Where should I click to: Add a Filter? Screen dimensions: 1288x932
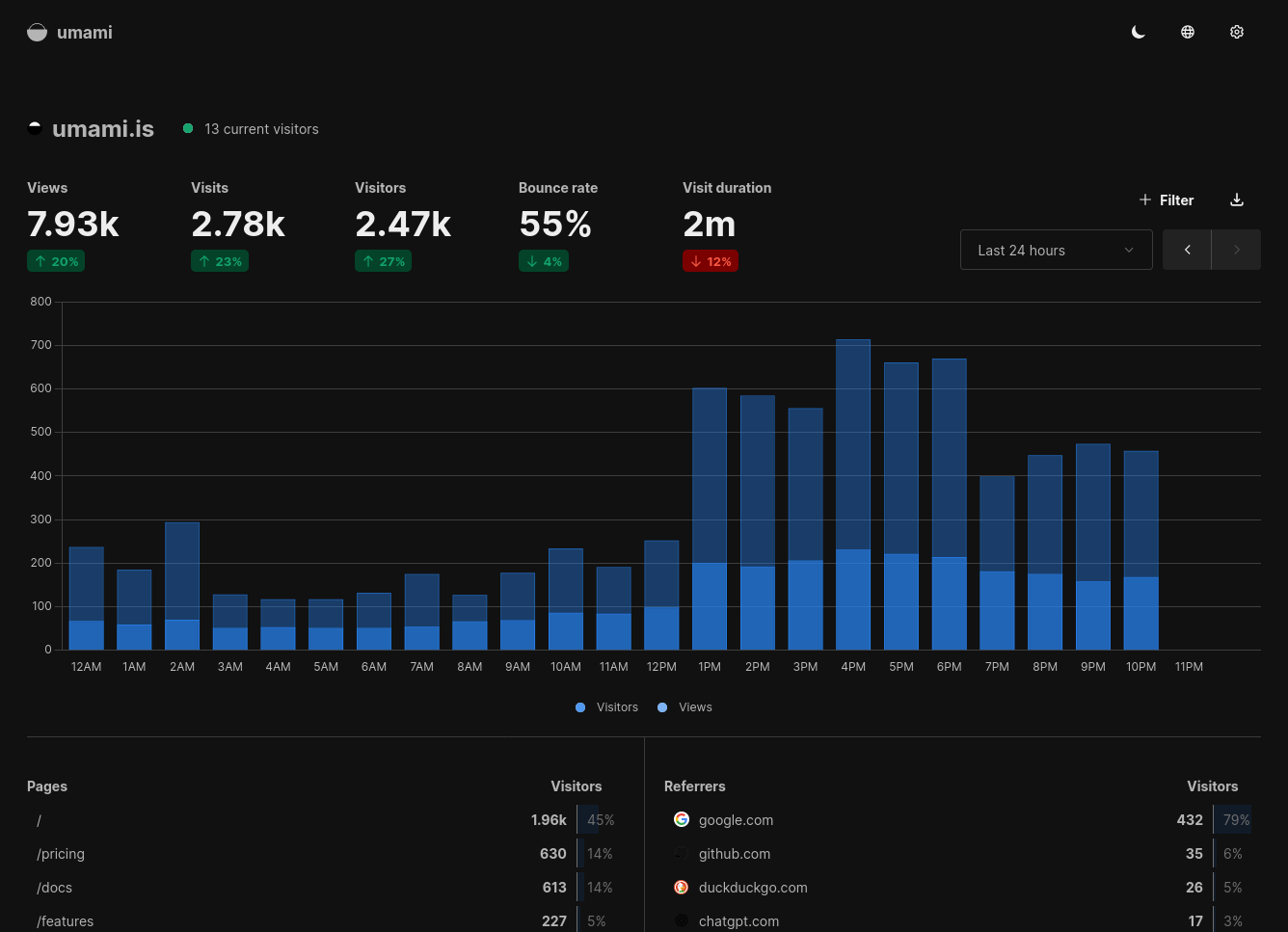coord(1167,200)
